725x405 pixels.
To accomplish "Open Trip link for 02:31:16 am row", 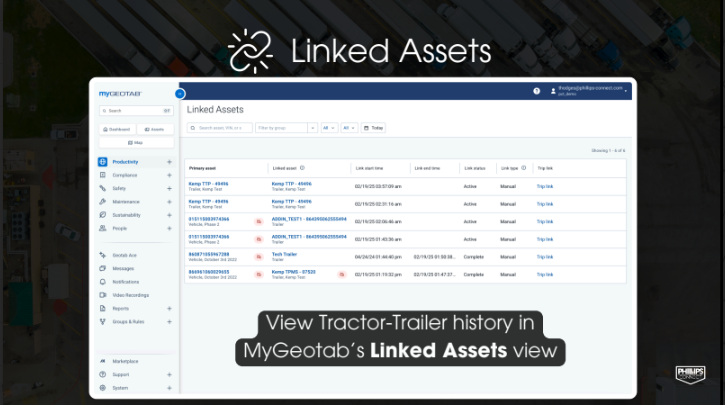I will tap(545, 204).
